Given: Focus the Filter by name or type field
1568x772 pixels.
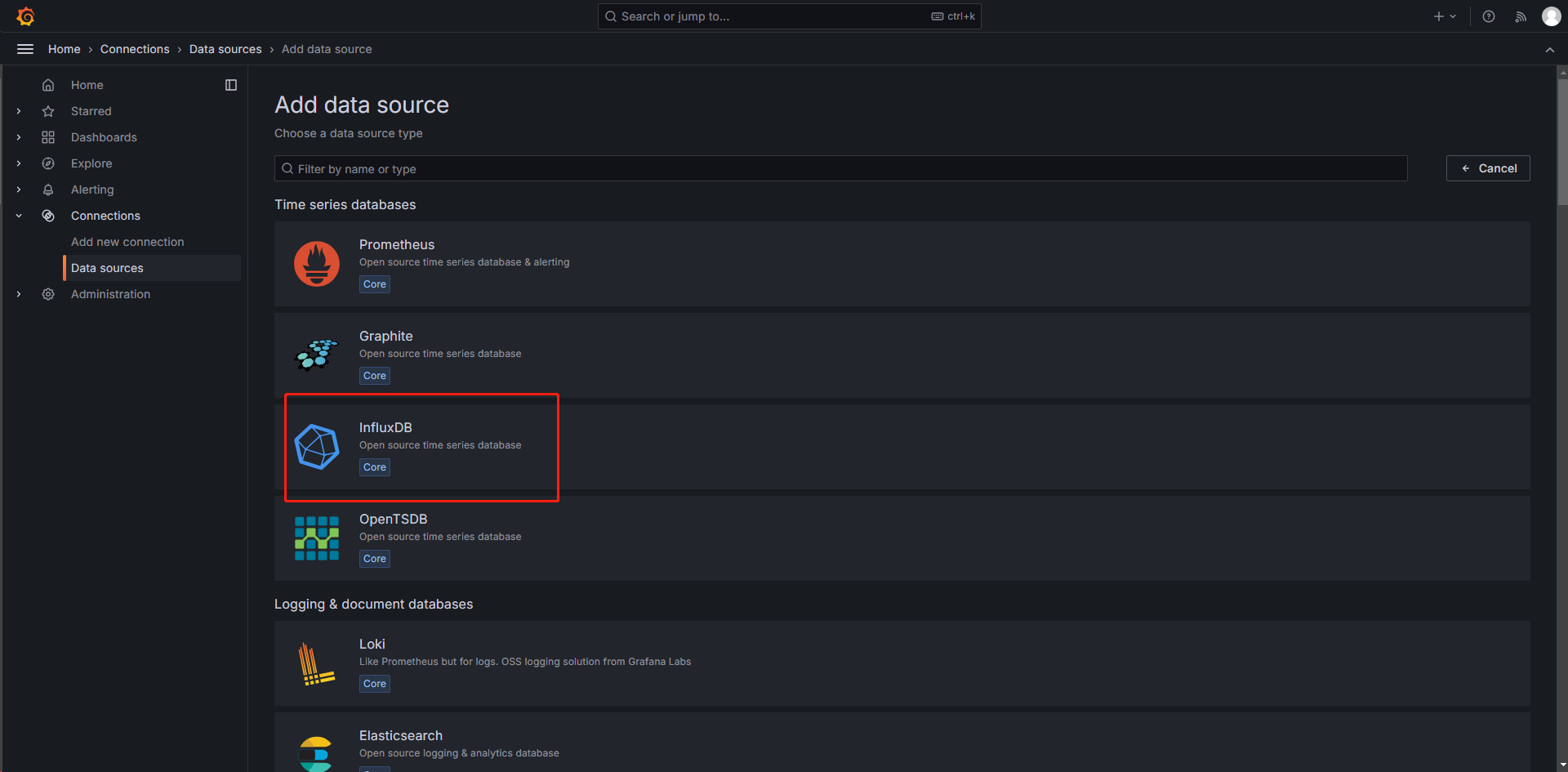Looking at the screenshot, I should (x=841, y=168).
